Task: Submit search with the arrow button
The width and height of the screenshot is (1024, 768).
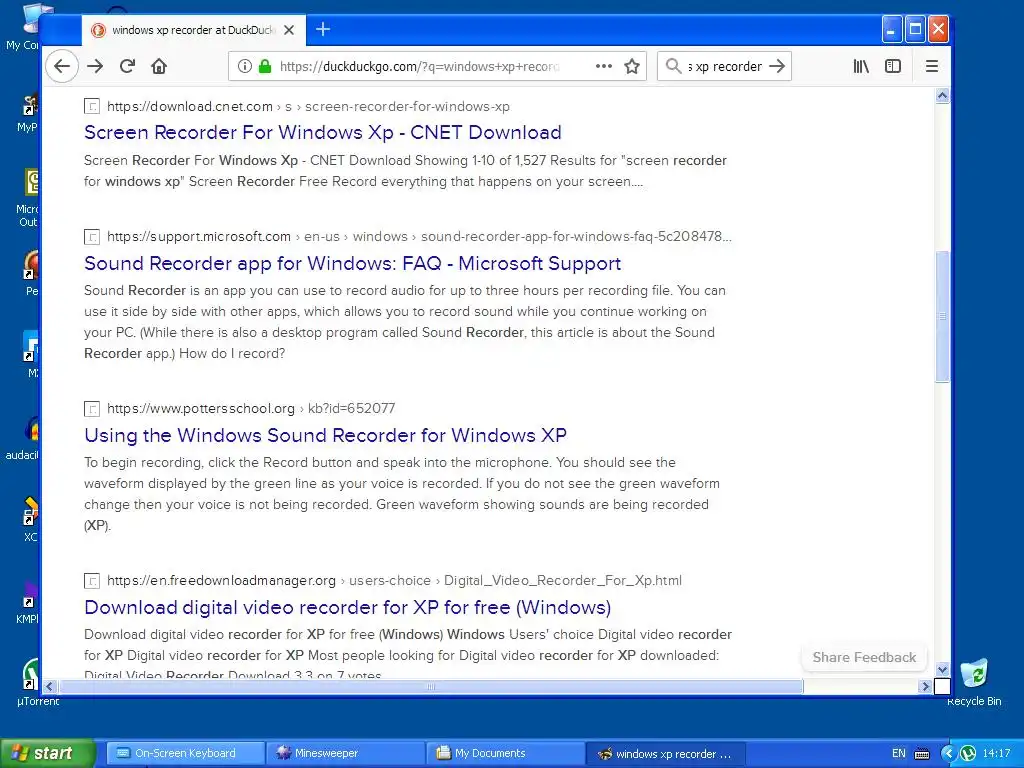Action: pyautogui.click(x=776, y=66)
